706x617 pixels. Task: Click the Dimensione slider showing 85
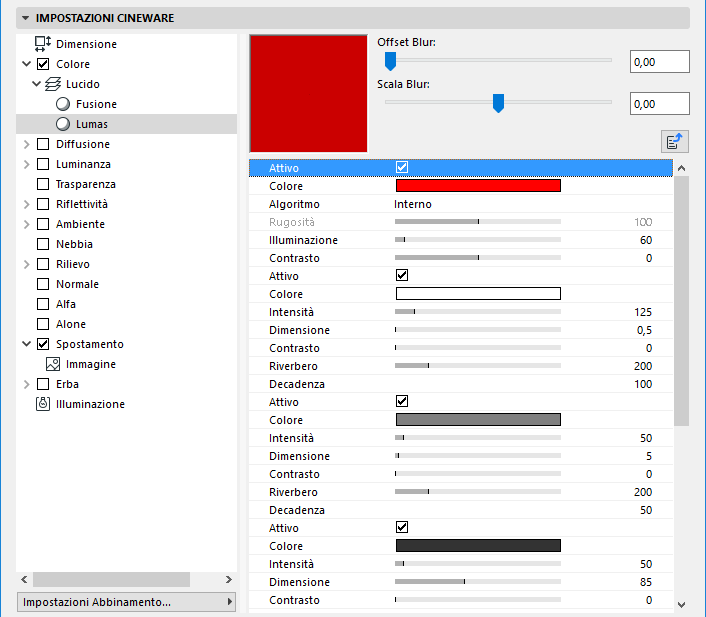478,582
